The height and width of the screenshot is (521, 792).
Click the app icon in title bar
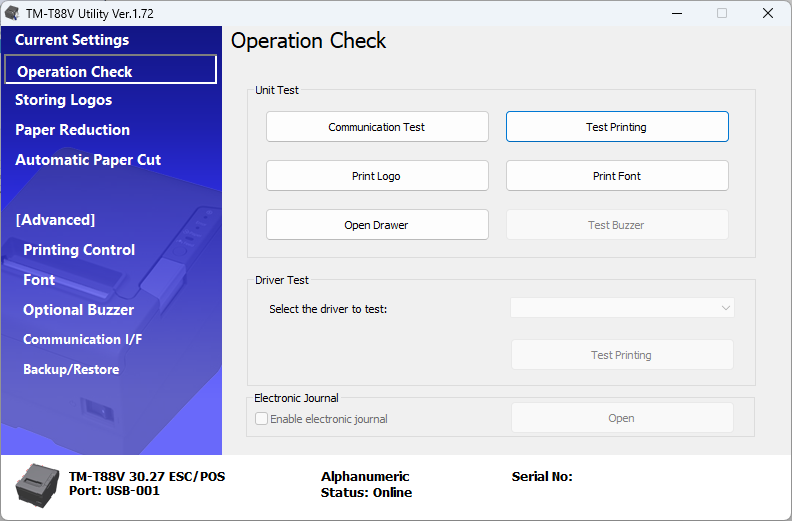pyautogui.click(x=12, y=13)
